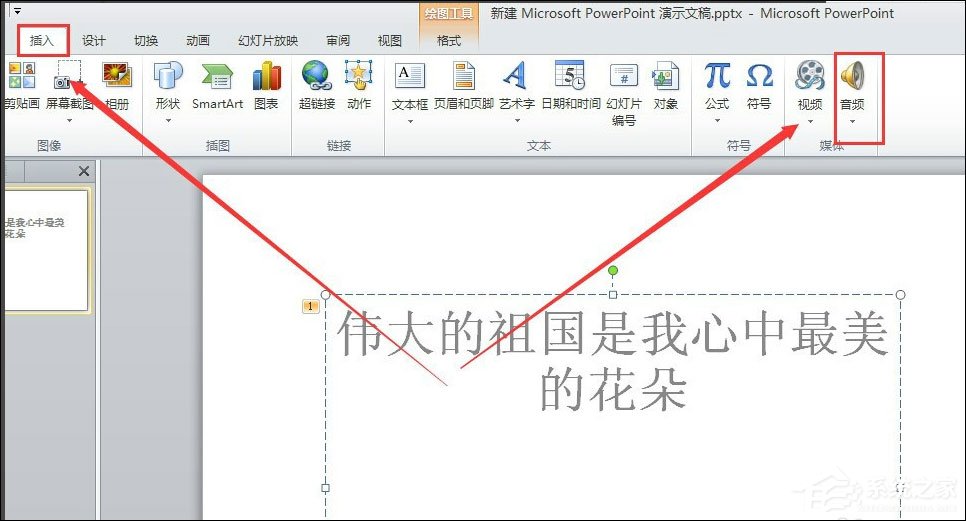The height and width of the screenshot is (521, 966).
Task: Expand the Video (视频) dropdown arrow
Action: click(x=810, y=121)
